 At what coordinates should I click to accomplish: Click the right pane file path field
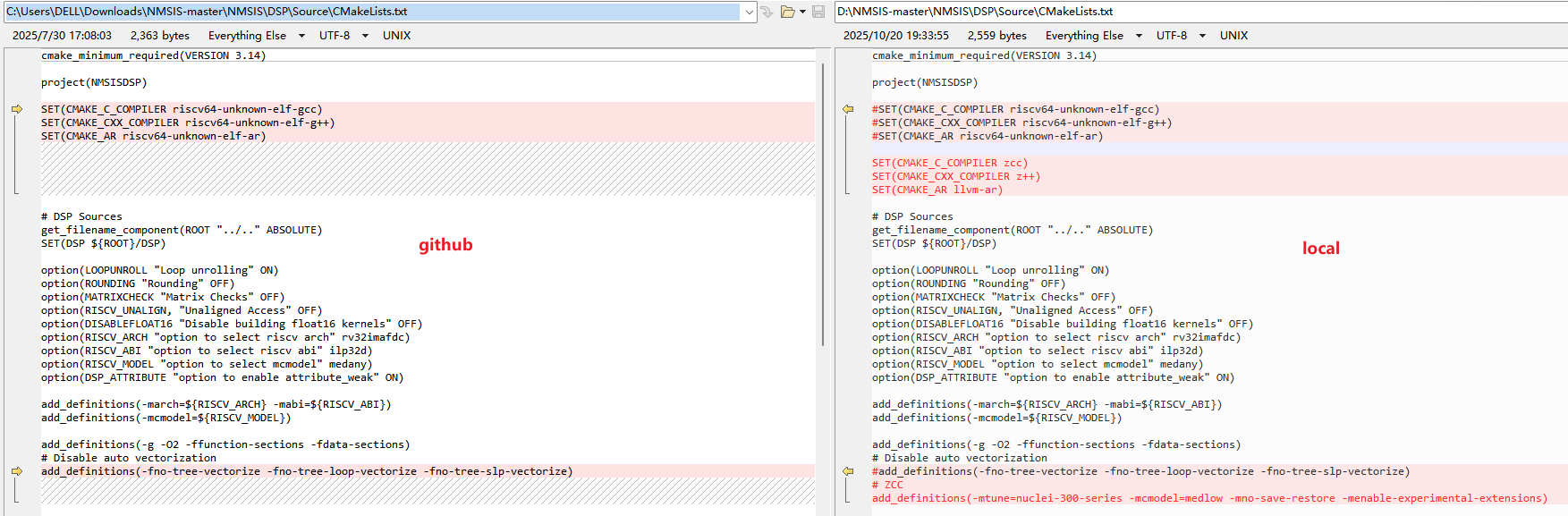(x=1199, y=12)
